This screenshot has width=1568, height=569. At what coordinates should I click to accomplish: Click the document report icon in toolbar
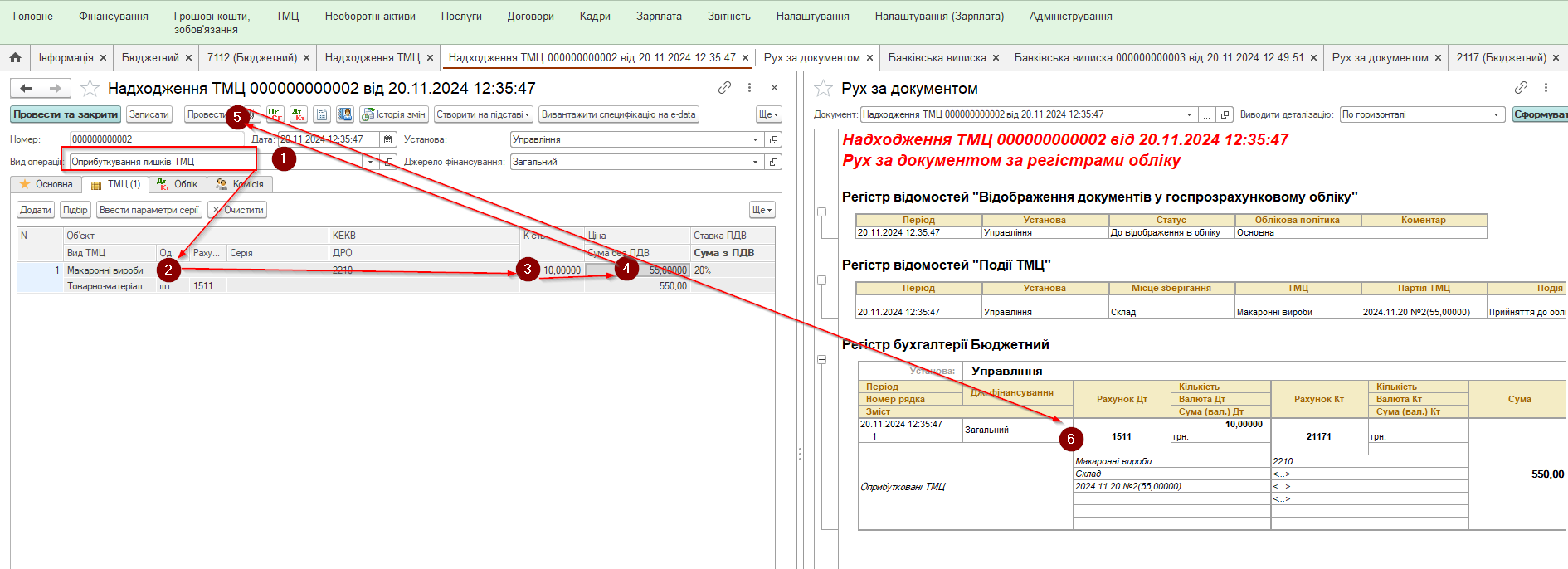[322, 114]
